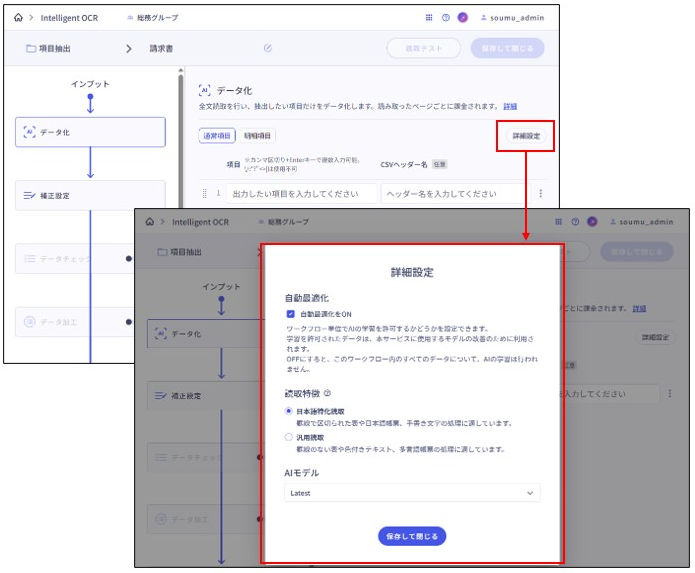Open the apps grid icon in upper window

[429, 18]
